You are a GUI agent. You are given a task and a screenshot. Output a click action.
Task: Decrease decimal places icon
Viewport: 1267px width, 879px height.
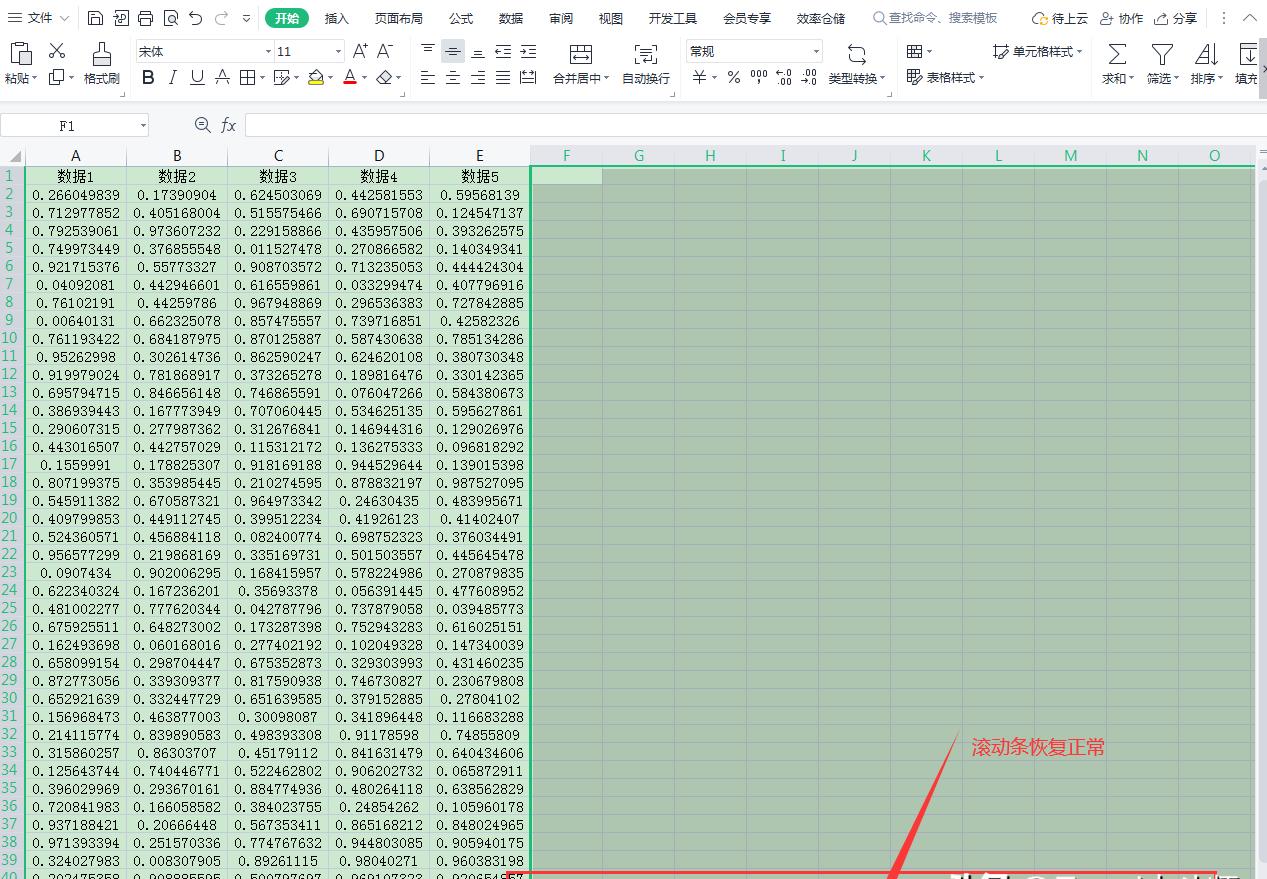pyautogui.click(x=809, y=77)
